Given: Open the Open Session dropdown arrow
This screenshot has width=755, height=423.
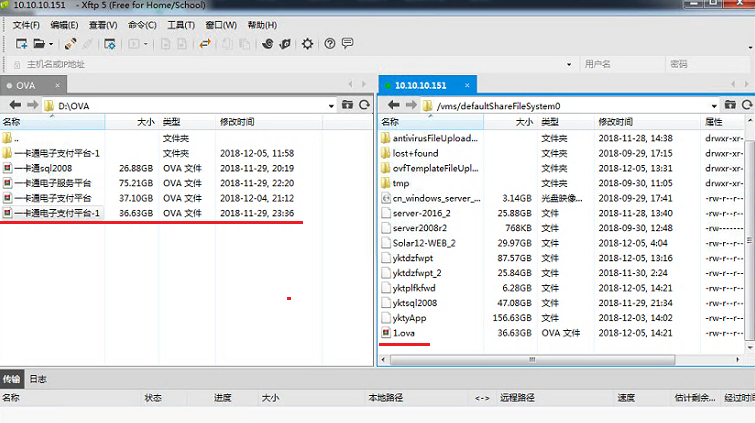Looking at the screenshot, I should point(50,44).
